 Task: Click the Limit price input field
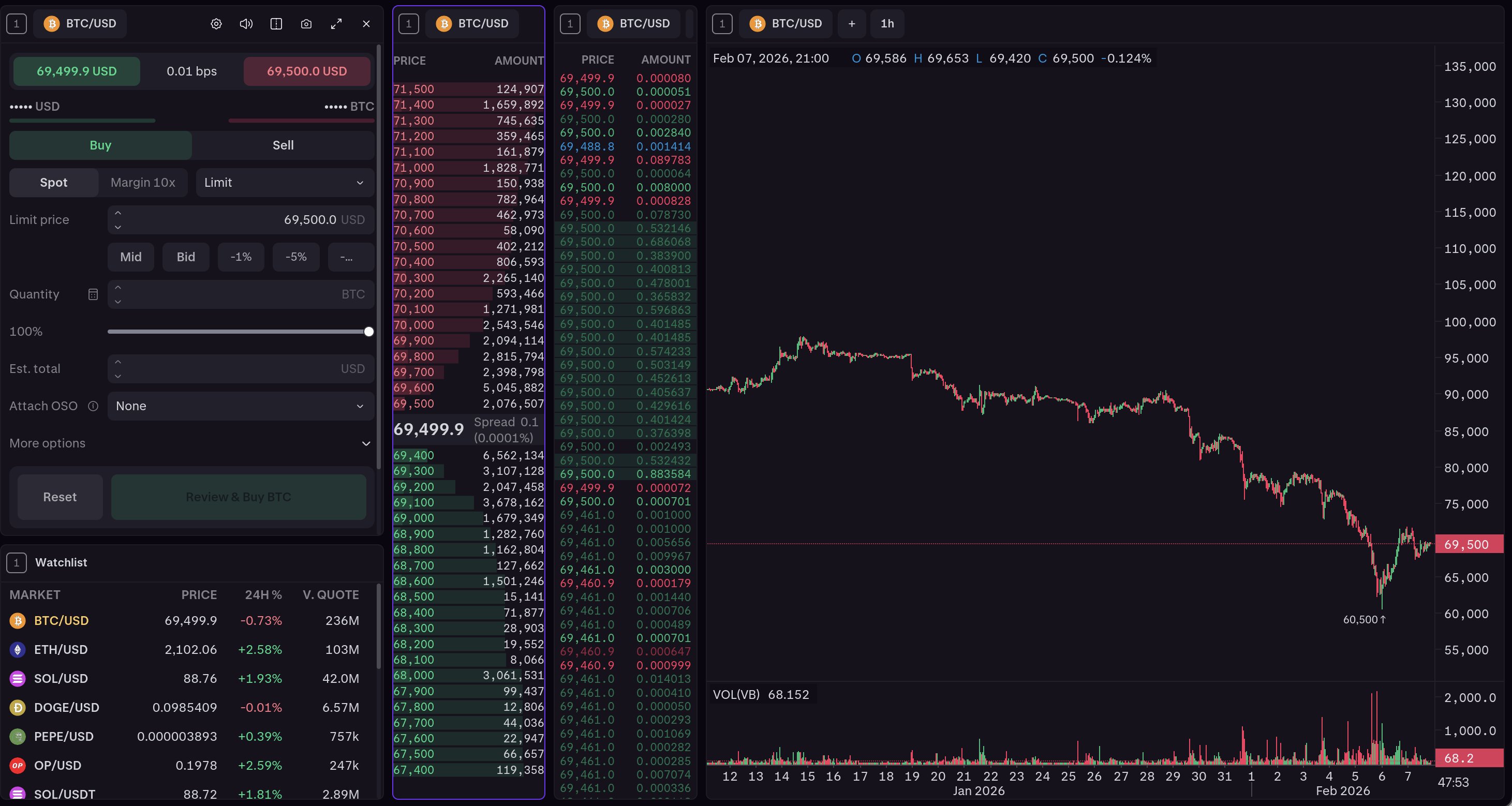pos(241,220)
